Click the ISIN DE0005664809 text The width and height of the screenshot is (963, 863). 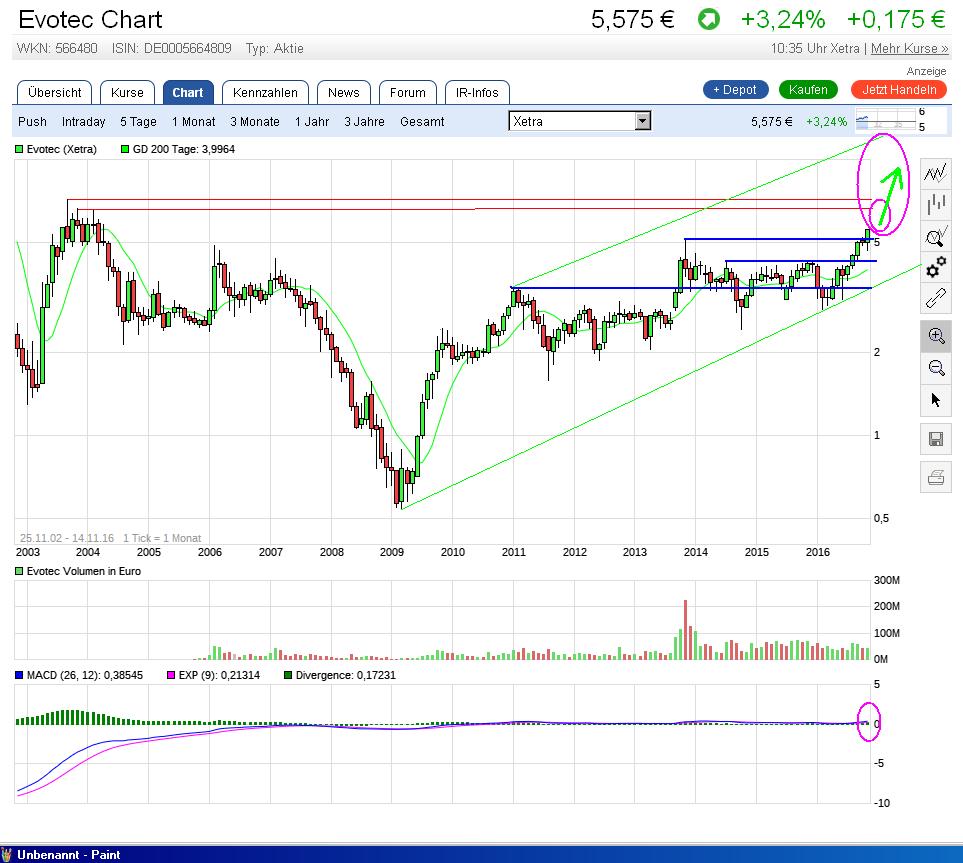click(x=171, y=49)
